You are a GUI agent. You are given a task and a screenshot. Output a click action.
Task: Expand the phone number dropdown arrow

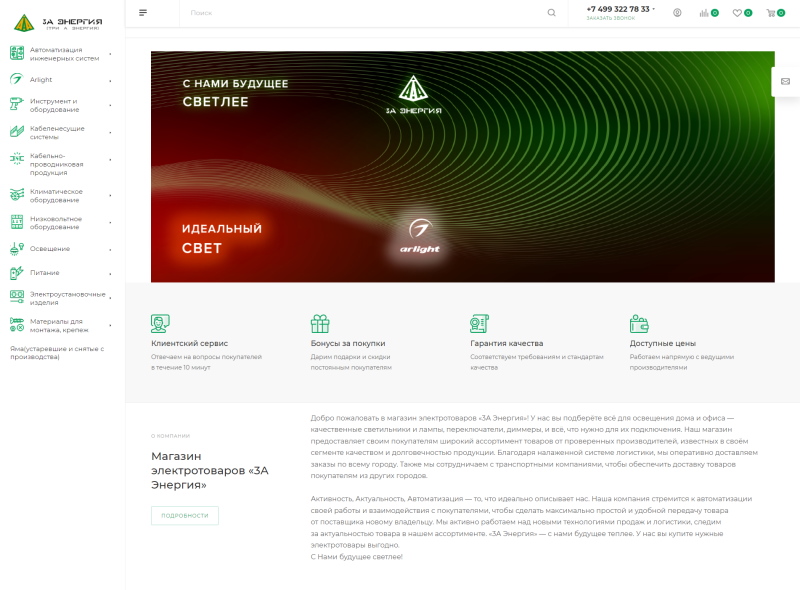pos(654,9)
